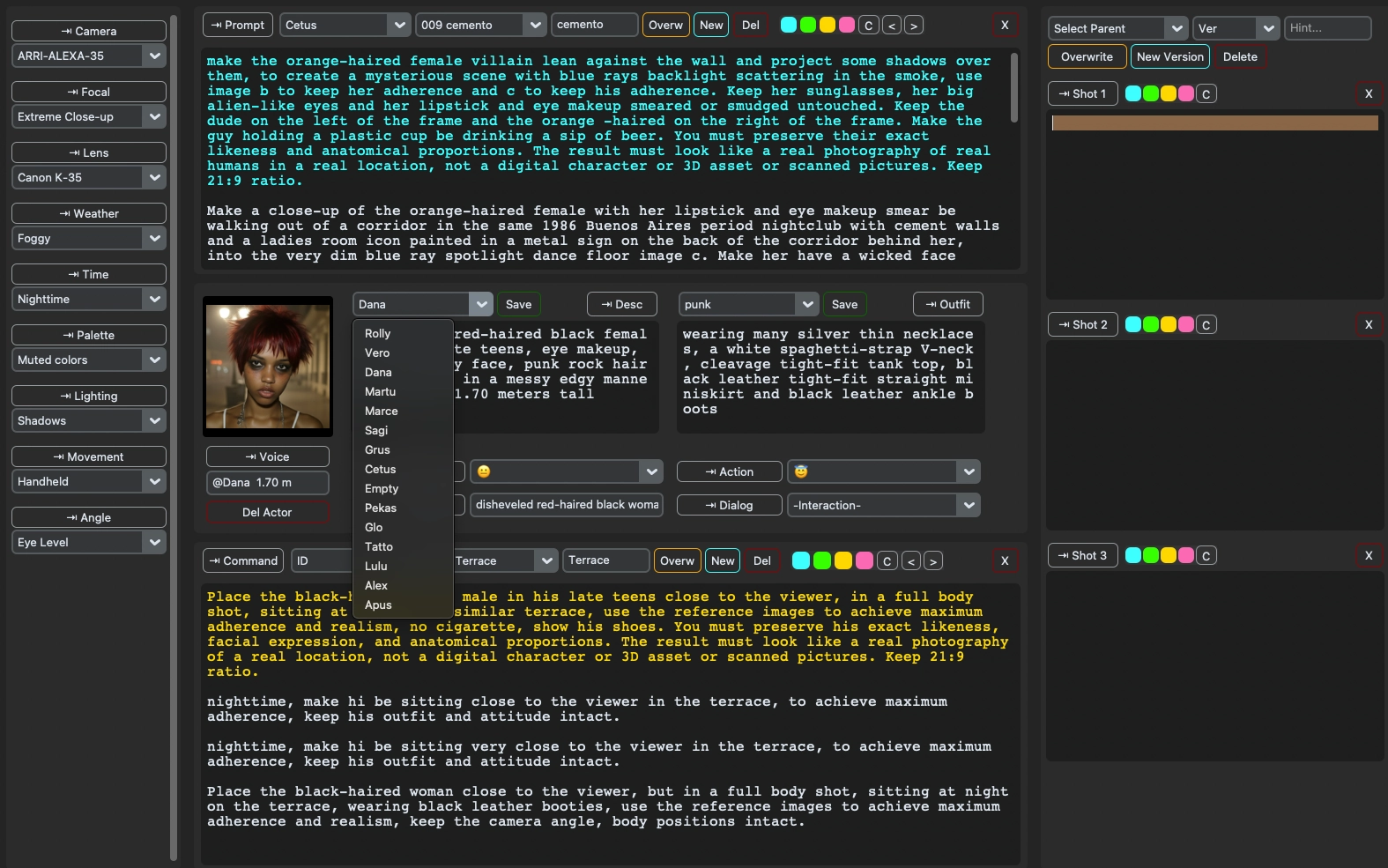This screenshot has height=868, width=1388.
Task: Remove Shot 1 with its X button
Action: tap(1369, 93)
